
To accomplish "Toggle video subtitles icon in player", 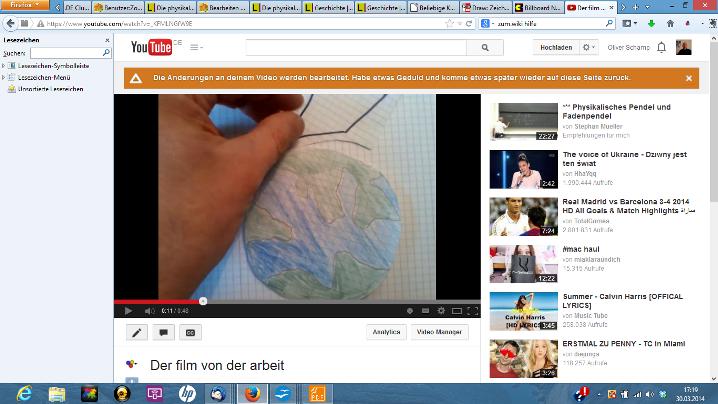I will [424, 311].
